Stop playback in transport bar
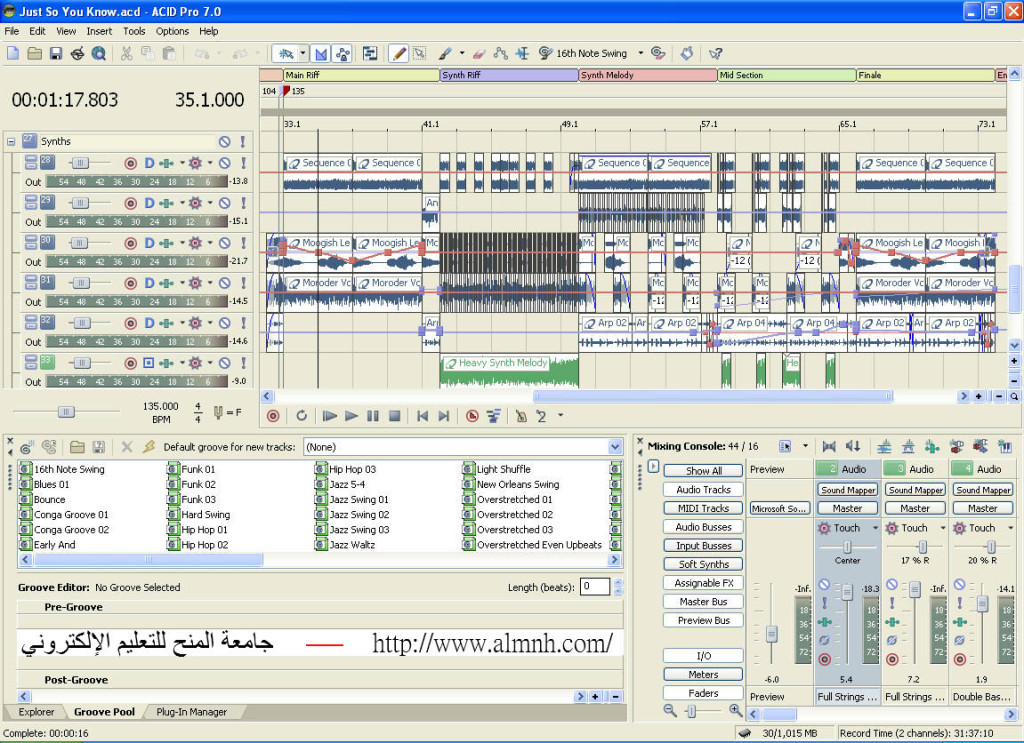Image resolution: width=1024 pixels, height=743 pixels. pyautogui.click(x=394, y=416)
